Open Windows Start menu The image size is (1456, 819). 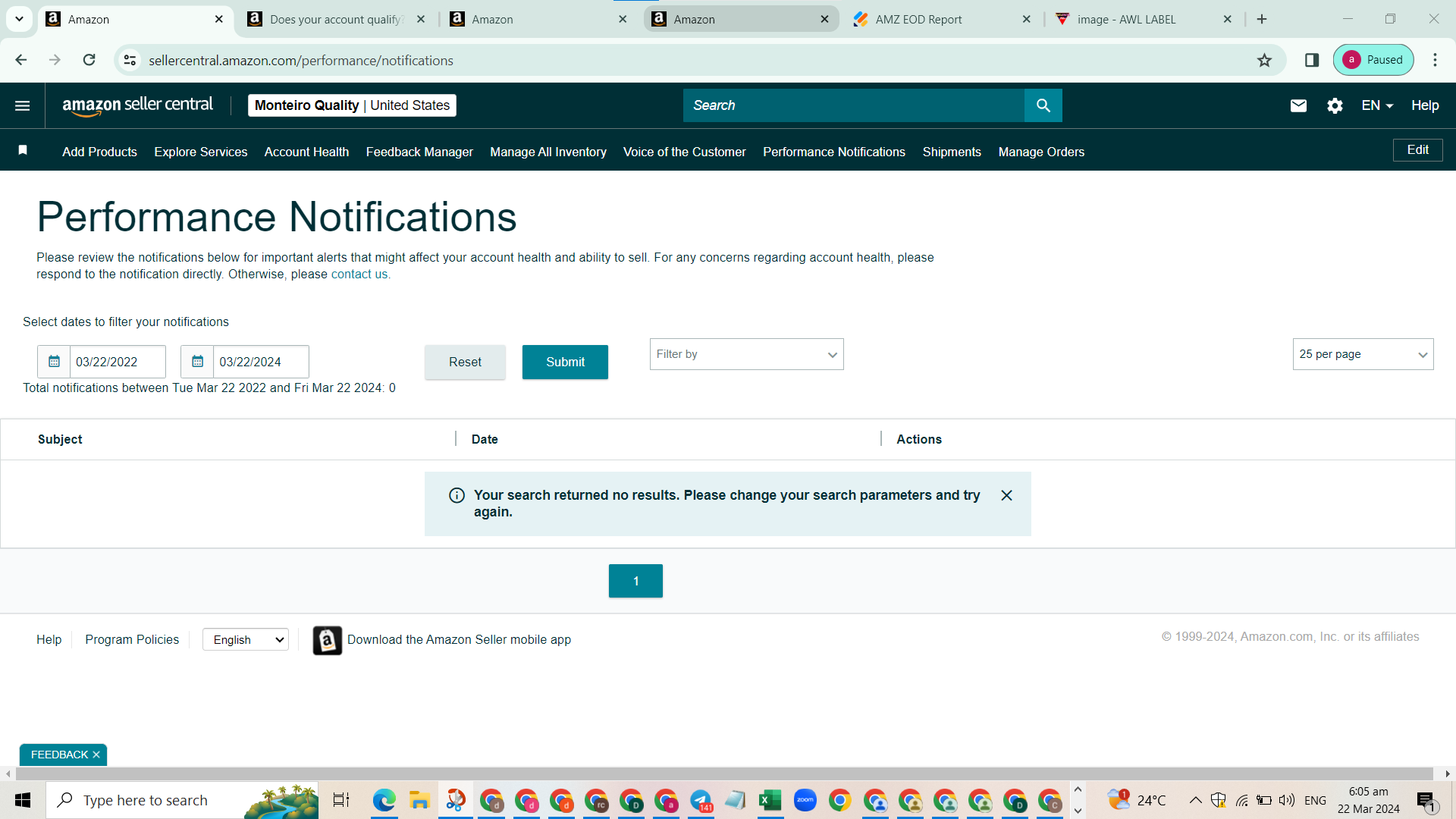pyautogui.click(x=23, y=800)
